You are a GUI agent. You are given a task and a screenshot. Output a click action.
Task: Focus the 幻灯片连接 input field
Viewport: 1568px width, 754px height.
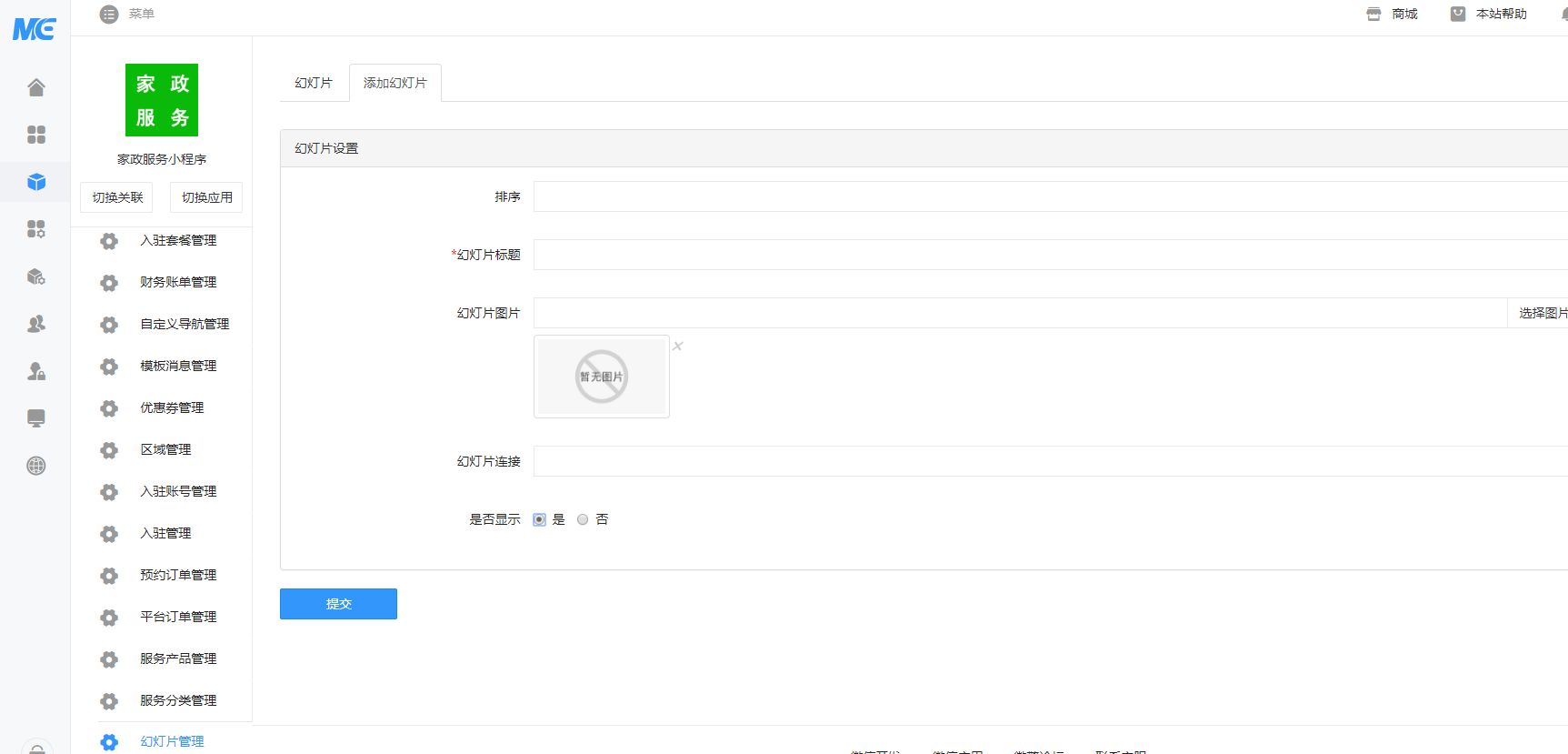pos(1051,461)
